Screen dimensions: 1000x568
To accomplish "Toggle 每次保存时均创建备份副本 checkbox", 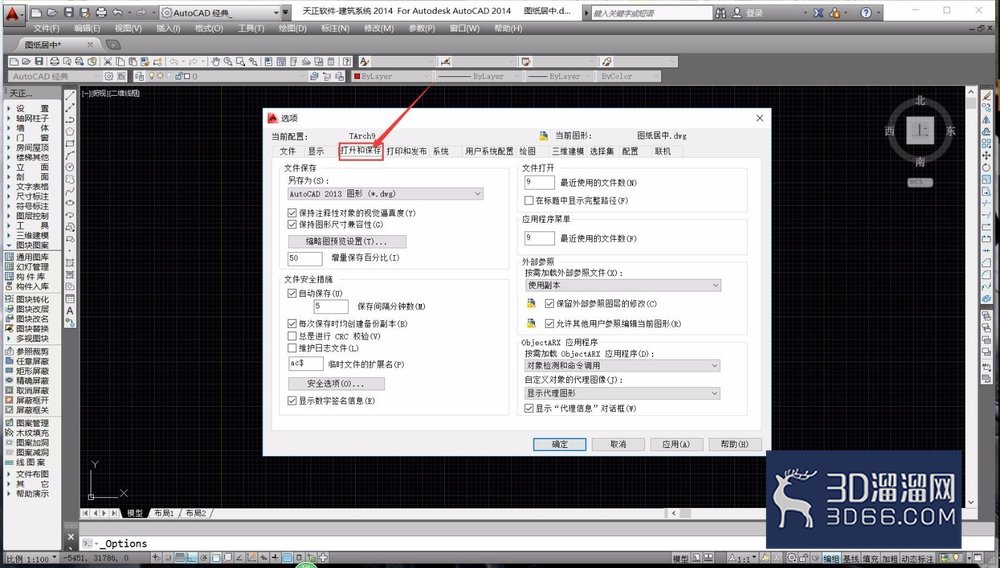I will [292, 324].
